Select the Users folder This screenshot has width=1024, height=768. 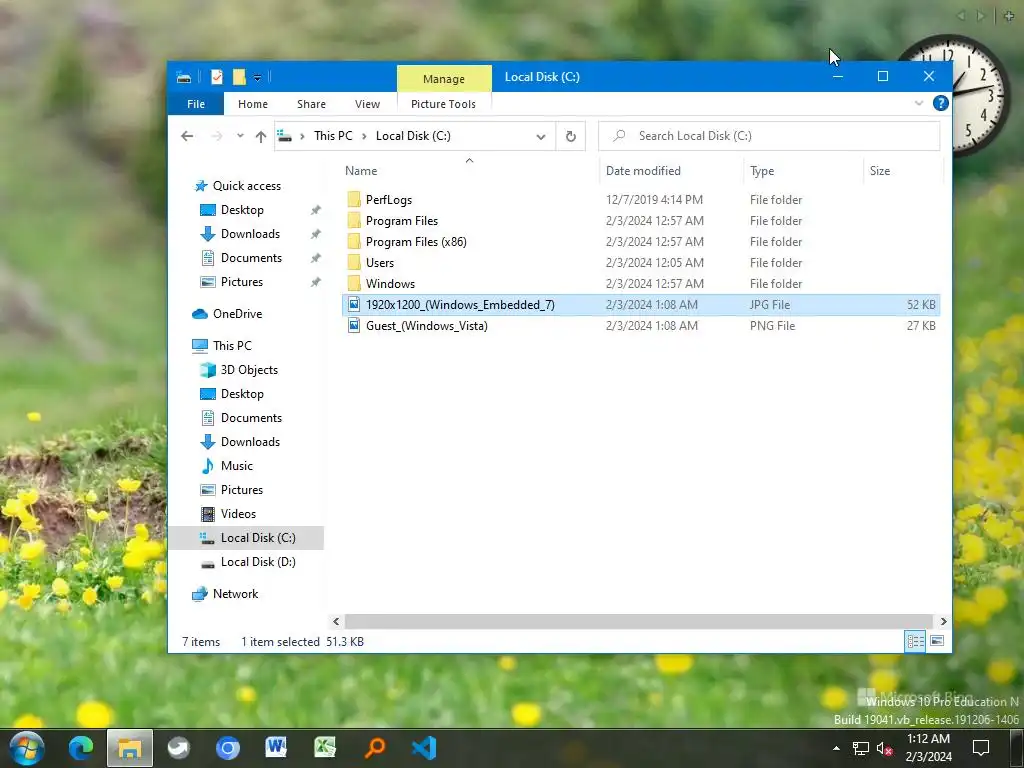[x=379, y=263]
